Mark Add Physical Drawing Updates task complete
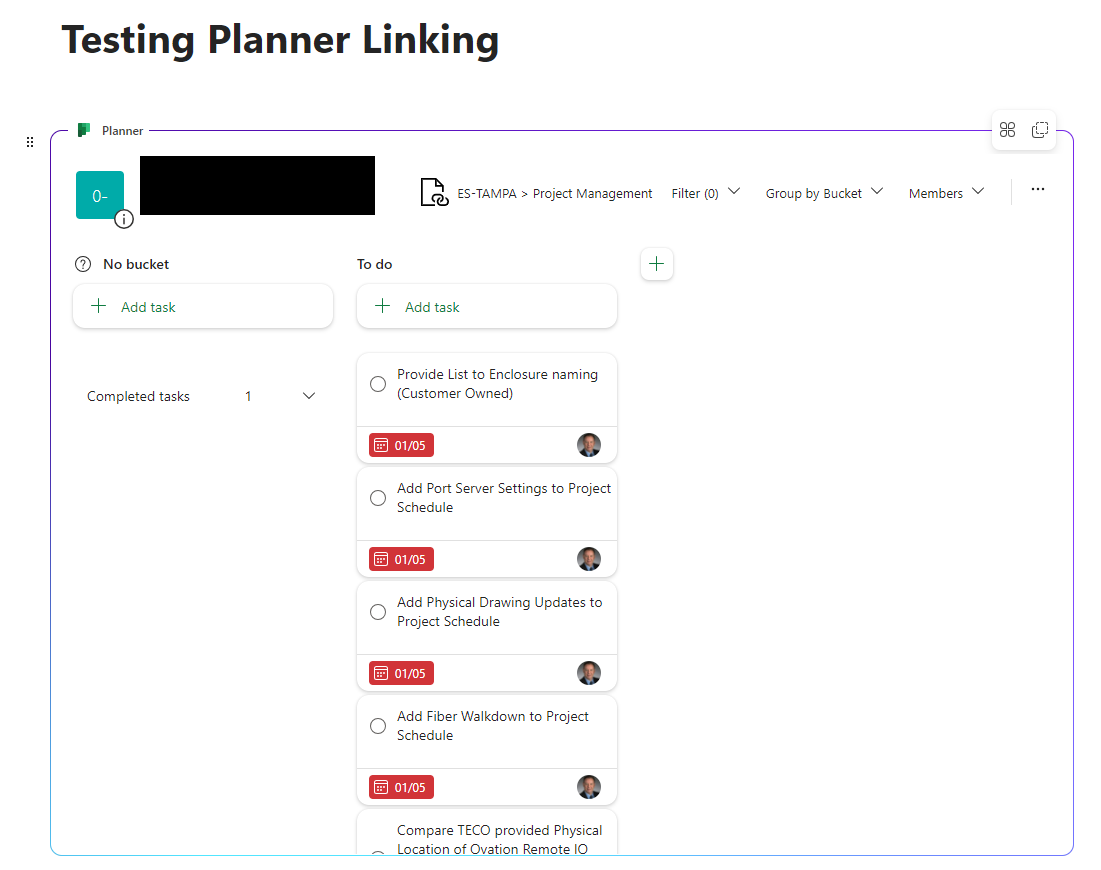 point(378,612)
